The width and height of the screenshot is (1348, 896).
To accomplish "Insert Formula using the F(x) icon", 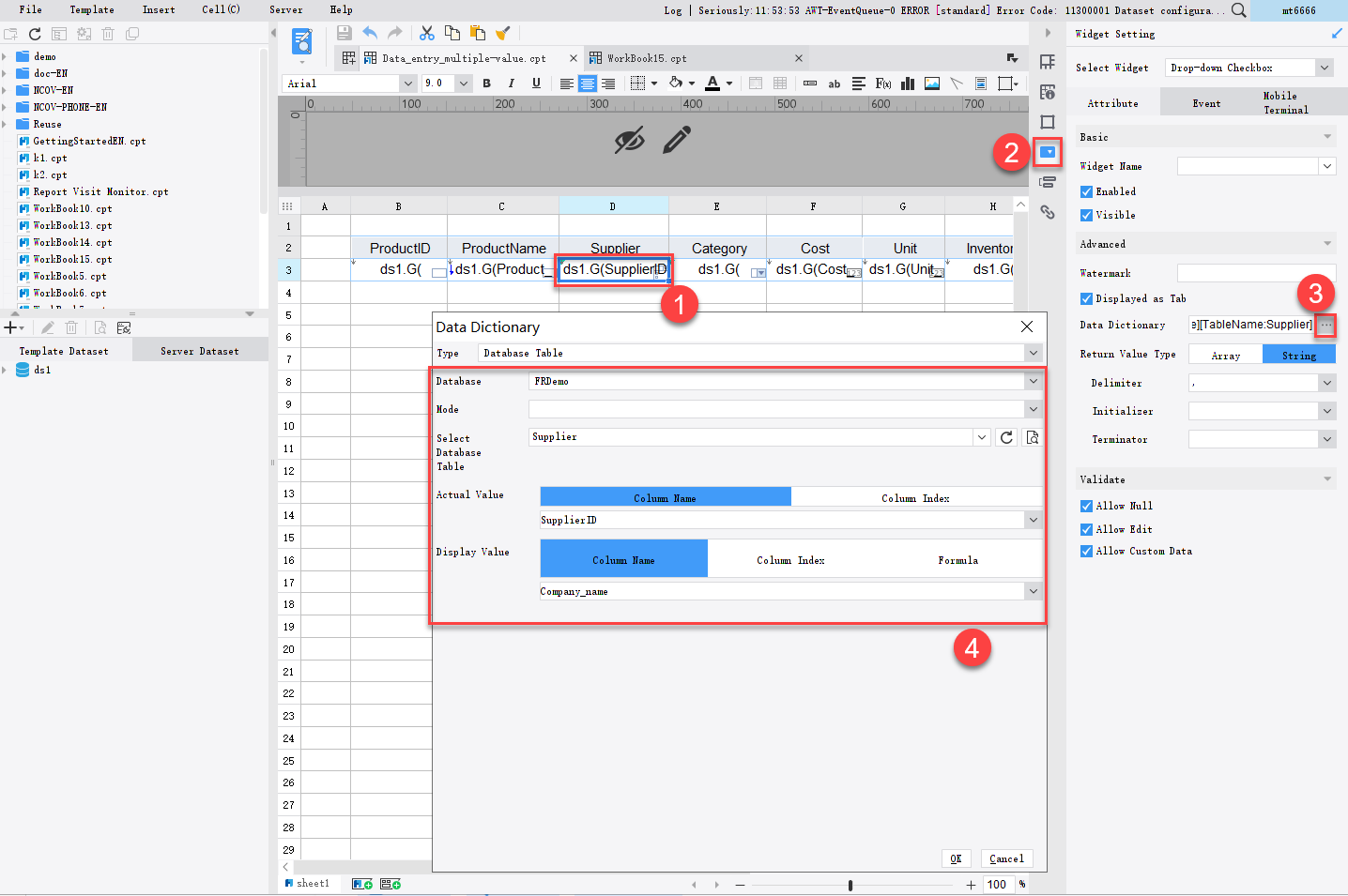I will (883, 84).
